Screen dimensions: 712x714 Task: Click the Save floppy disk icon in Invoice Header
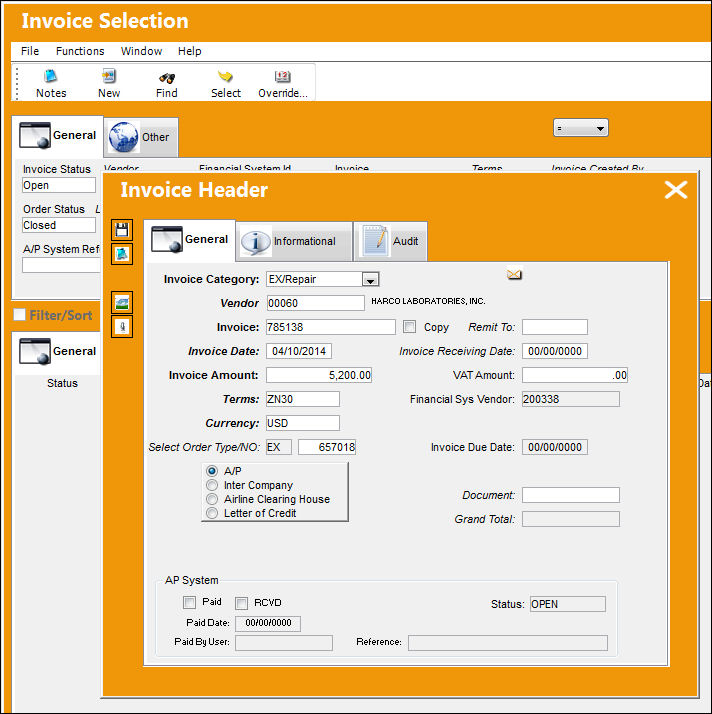point(122,230)
